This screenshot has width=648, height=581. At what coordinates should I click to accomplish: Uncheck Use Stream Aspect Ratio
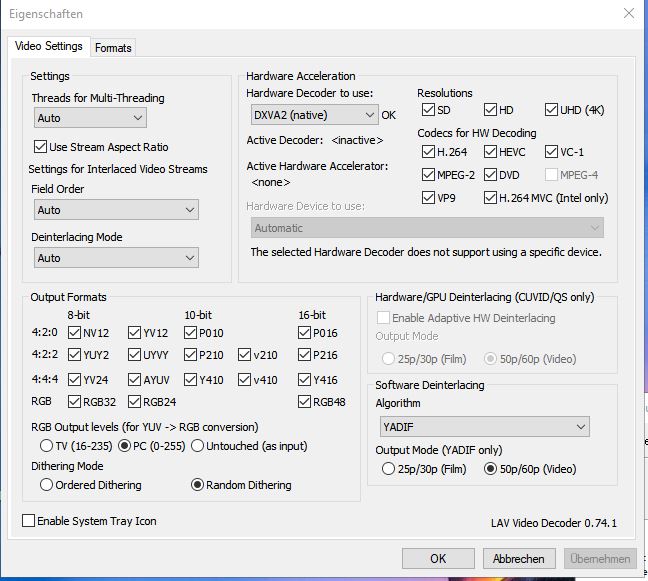[41, 147]
